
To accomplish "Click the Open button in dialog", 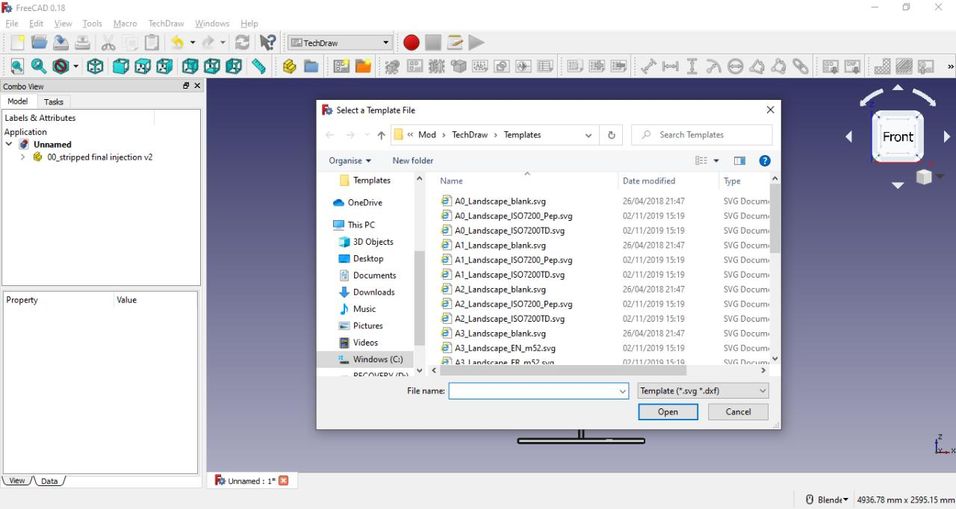I will (668, 412).
